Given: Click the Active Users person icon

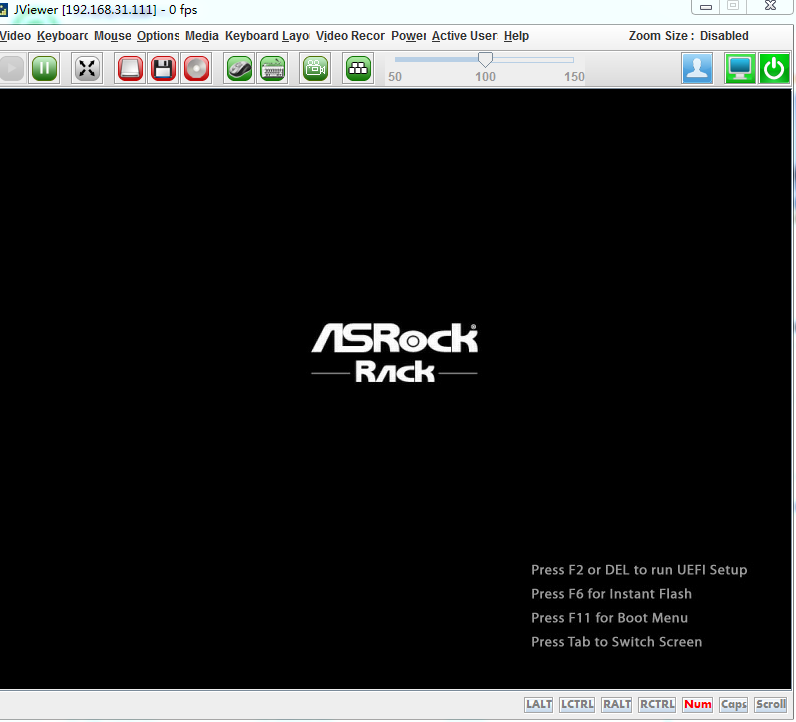Looking at the screenshot, I should pos(697,68).
